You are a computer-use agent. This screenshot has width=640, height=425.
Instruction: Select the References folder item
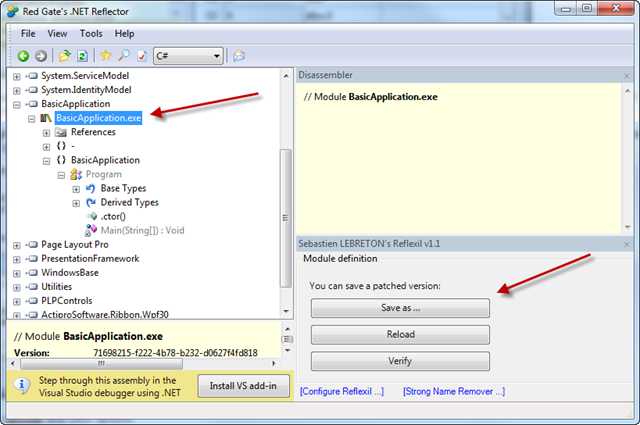click(x=93, y=132)
